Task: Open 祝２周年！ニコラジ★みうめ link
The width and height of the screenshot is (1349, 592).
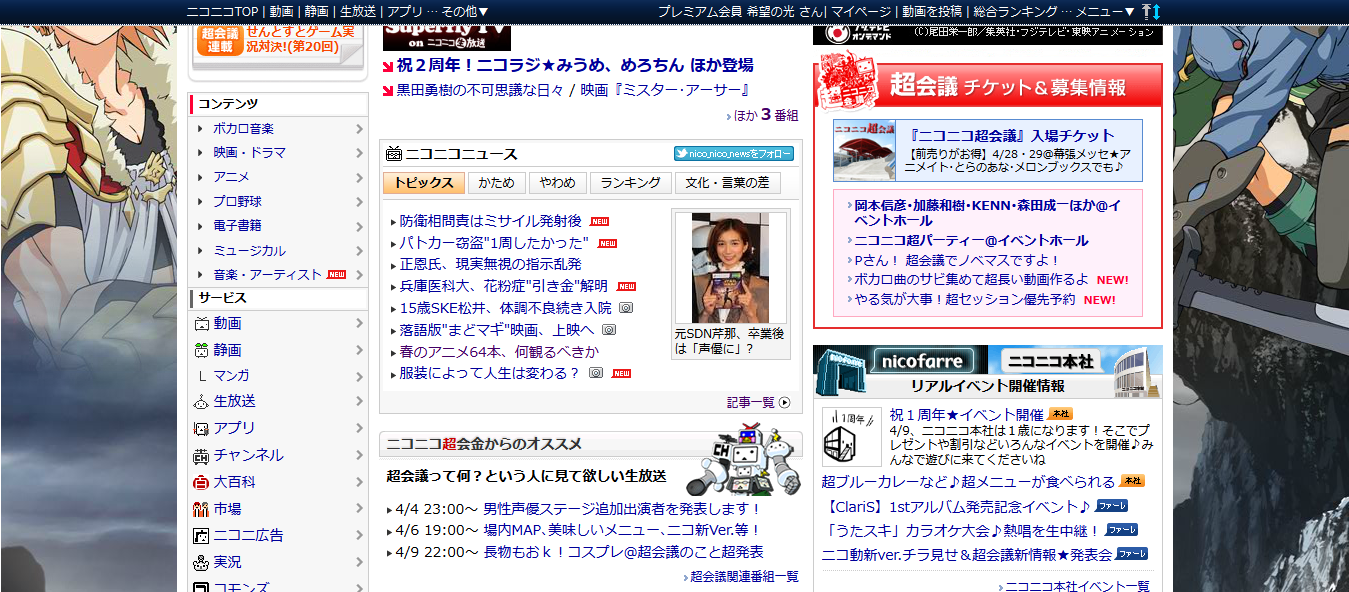Action: coord(575,65)
